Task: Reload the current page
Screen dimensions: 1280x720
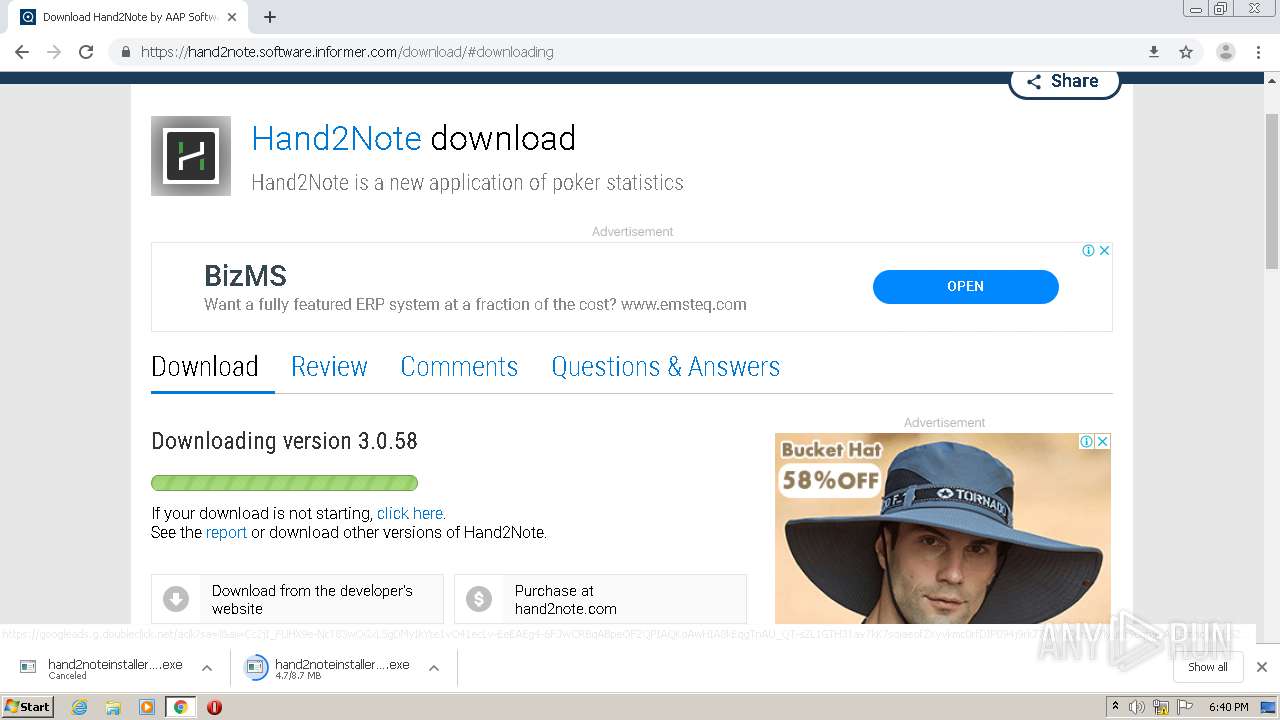Action: click(x=86, y=52)
